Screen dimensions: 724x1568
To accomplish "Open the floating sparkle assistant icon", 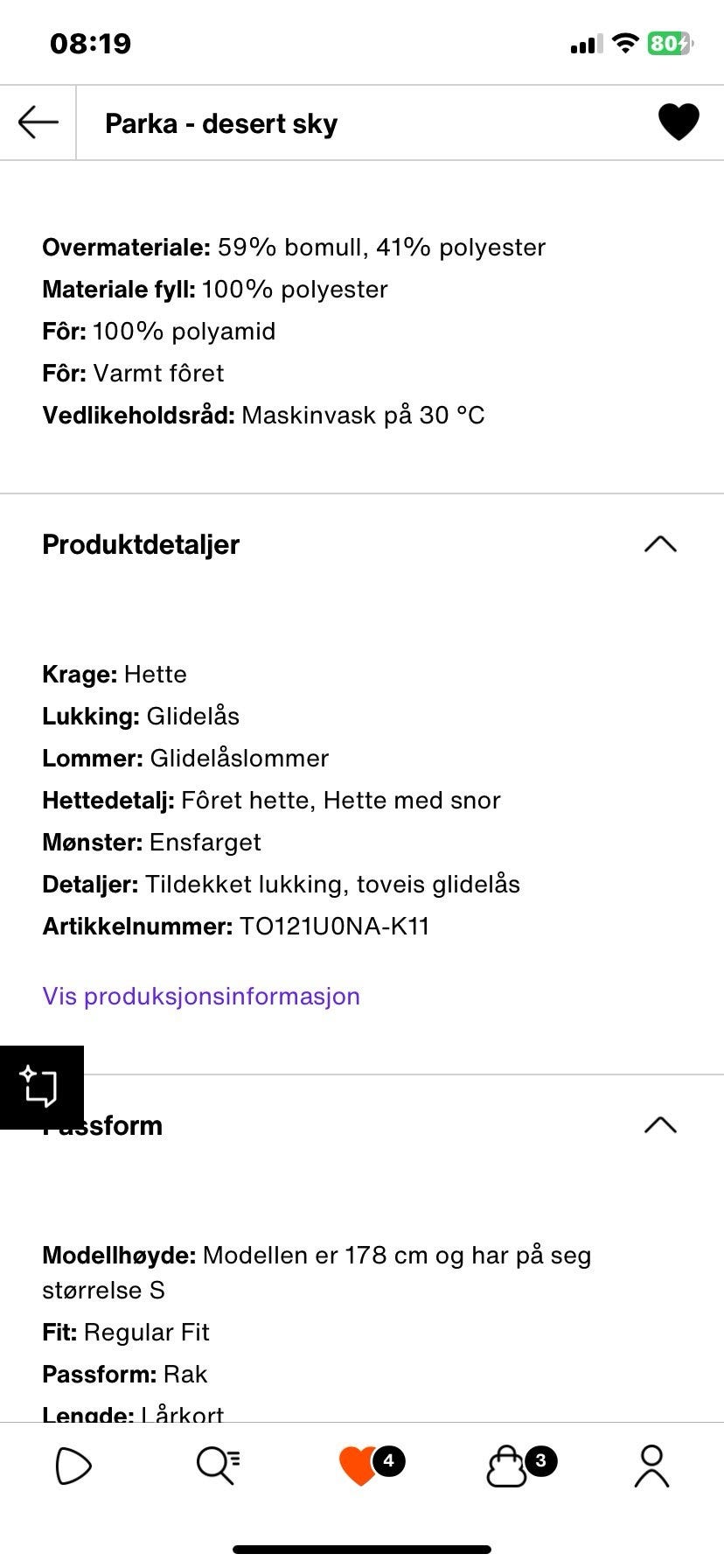I will click(x=41, y=1087).
